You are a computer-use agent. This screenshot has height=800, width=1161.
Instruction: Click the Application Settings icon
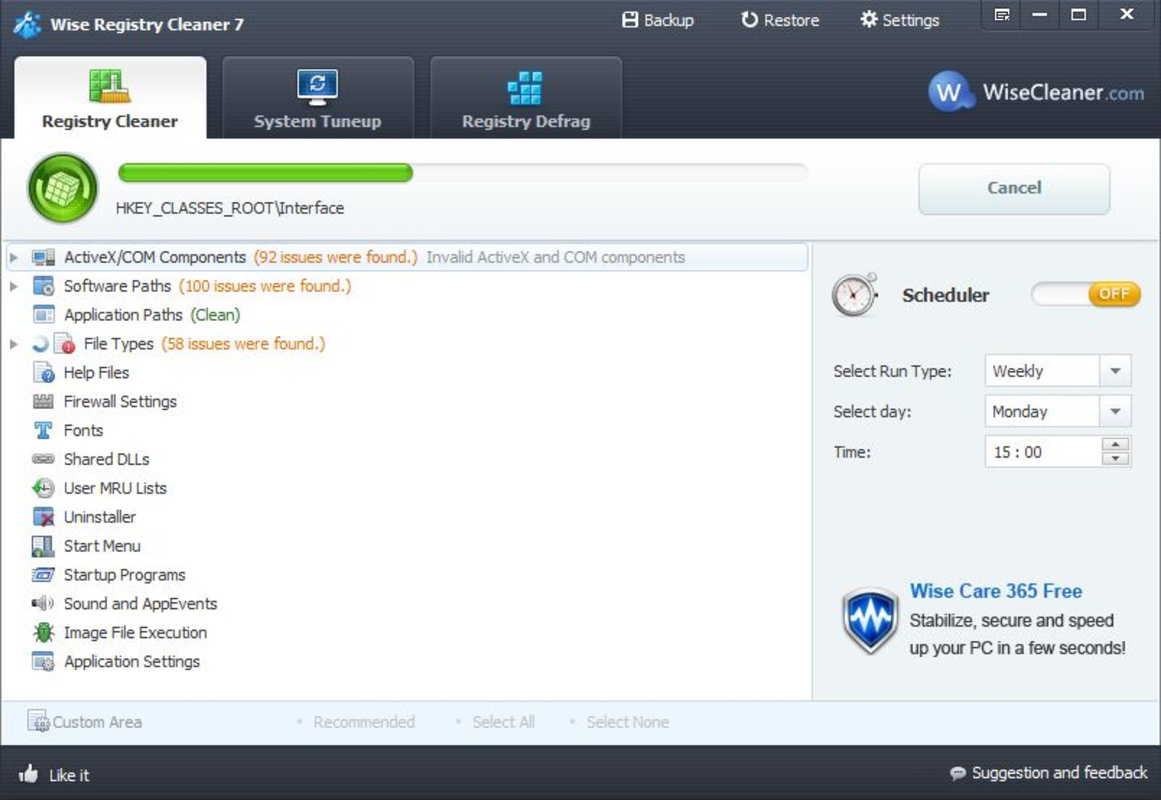click(x=43, y=661)
